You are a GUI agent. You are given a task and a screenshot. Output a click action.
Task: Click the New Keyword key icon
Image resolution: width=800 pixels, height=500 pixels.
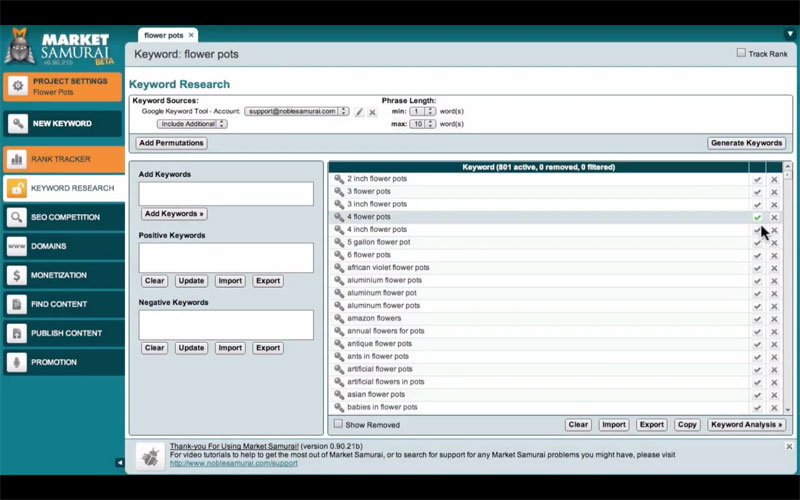[17, 123]
